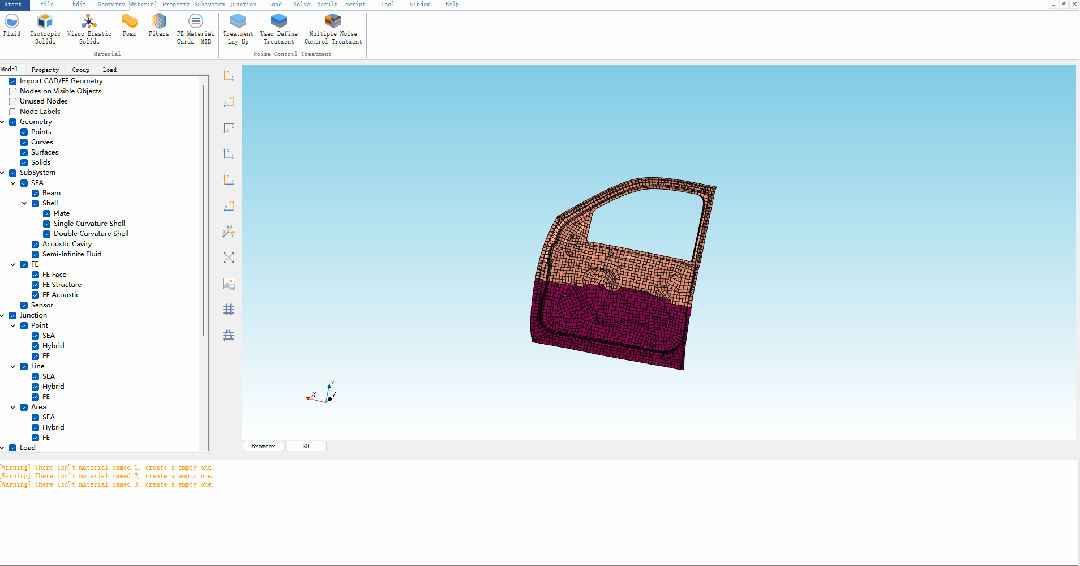
Task: Collapse the Point junction branch
Action: pos(13,326)
